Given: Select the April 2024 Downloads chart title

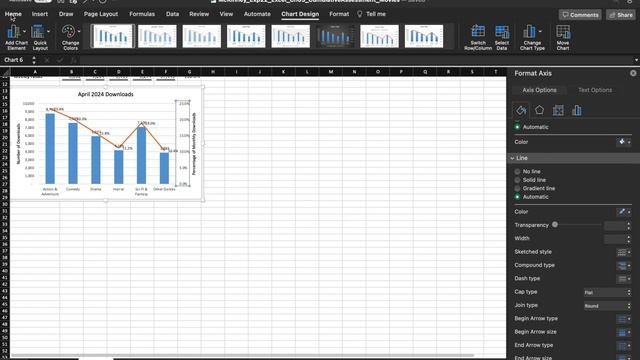Looking at the screenshot, I should 106,94.
